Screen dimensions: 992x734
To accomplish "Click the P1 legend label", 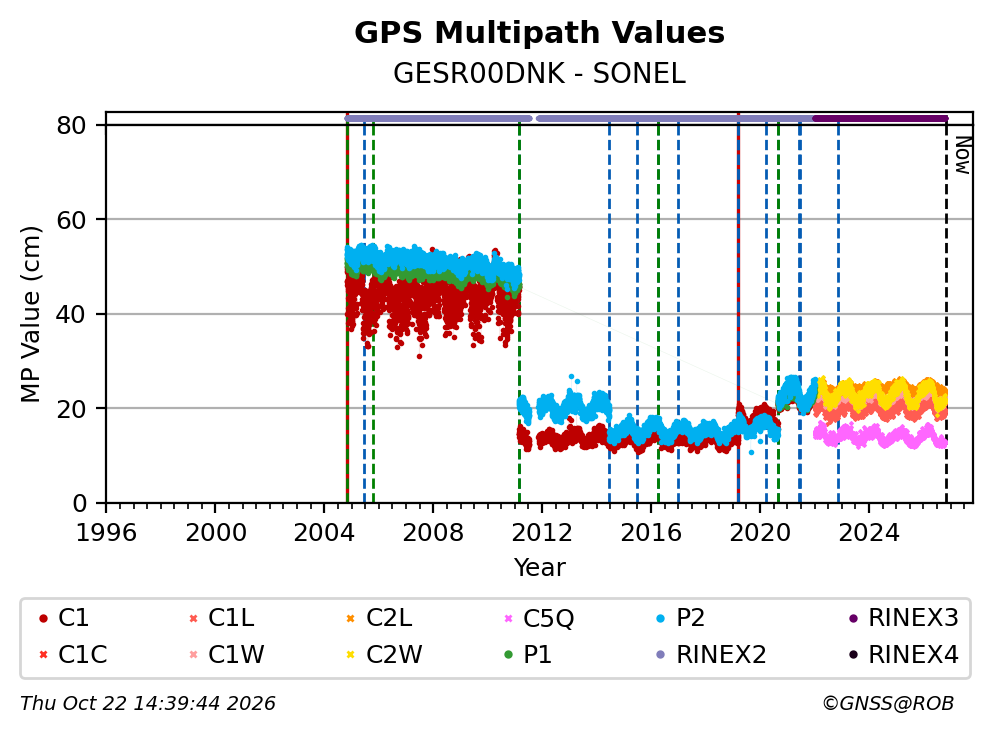I will [538, 655].
